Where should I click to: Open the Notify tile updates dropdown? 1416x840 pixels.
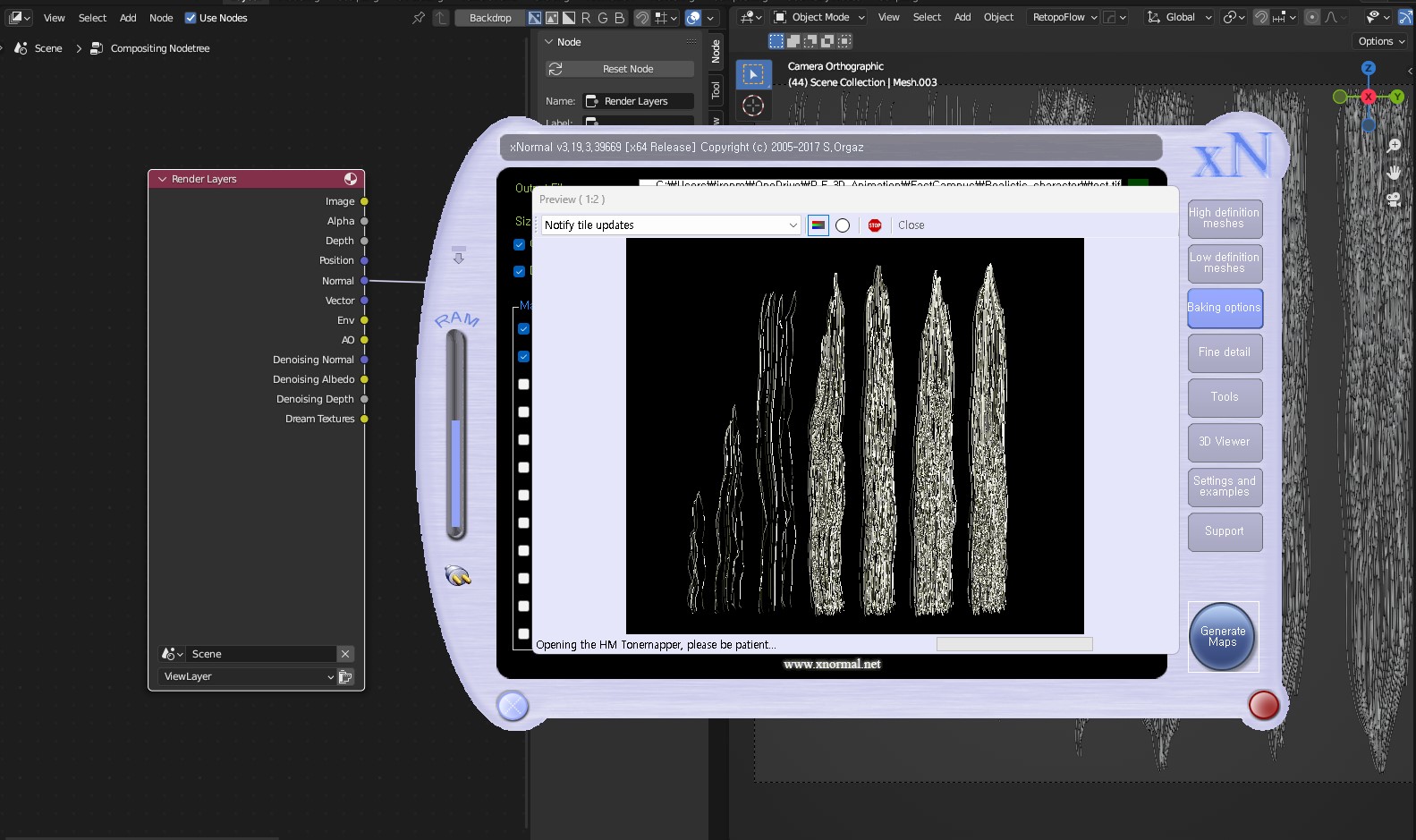point(671,225)
